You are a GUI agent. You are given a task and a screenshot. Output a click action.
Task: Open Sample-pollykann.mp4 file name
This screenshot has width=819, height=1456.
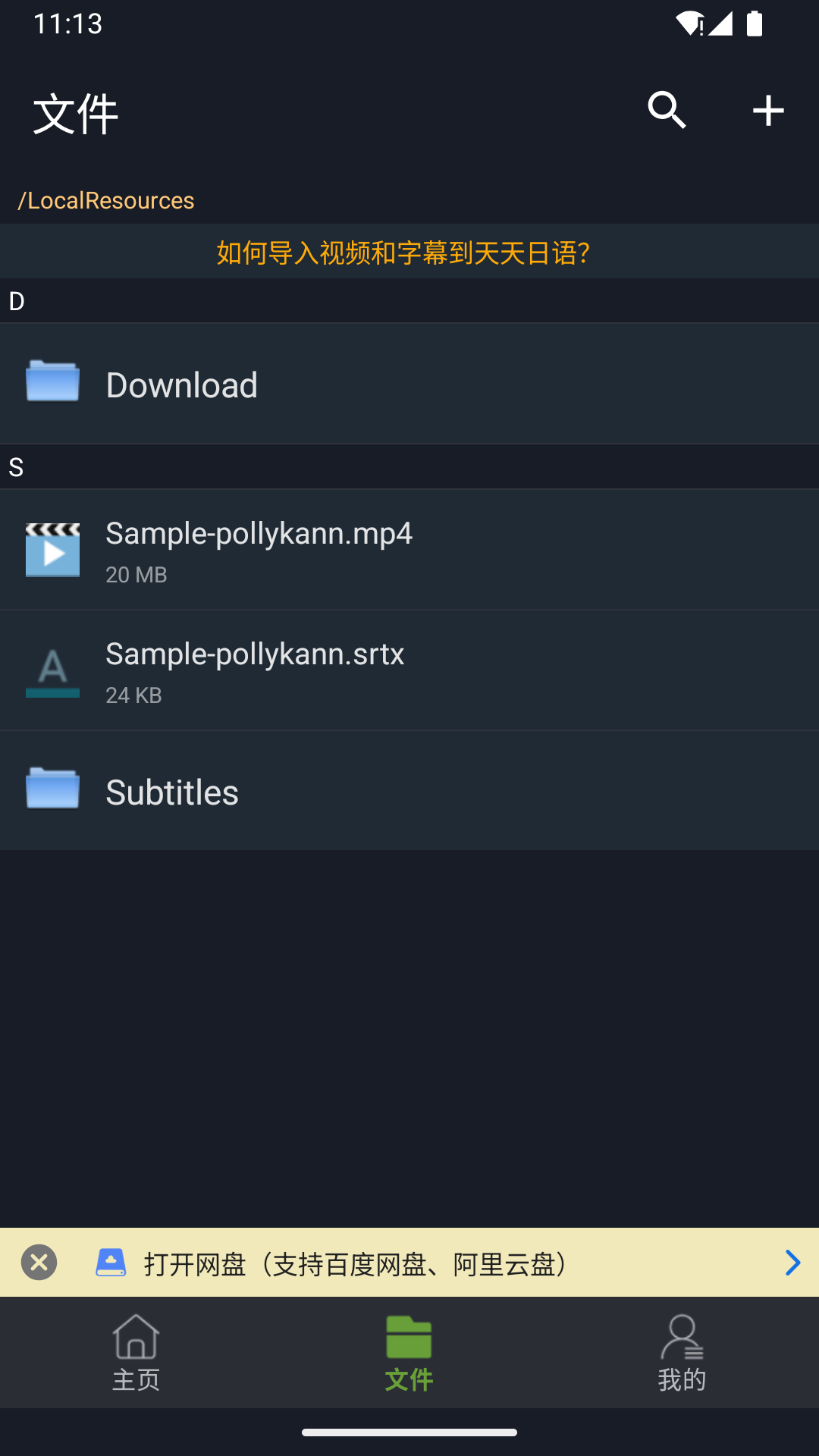click(259, 534)
